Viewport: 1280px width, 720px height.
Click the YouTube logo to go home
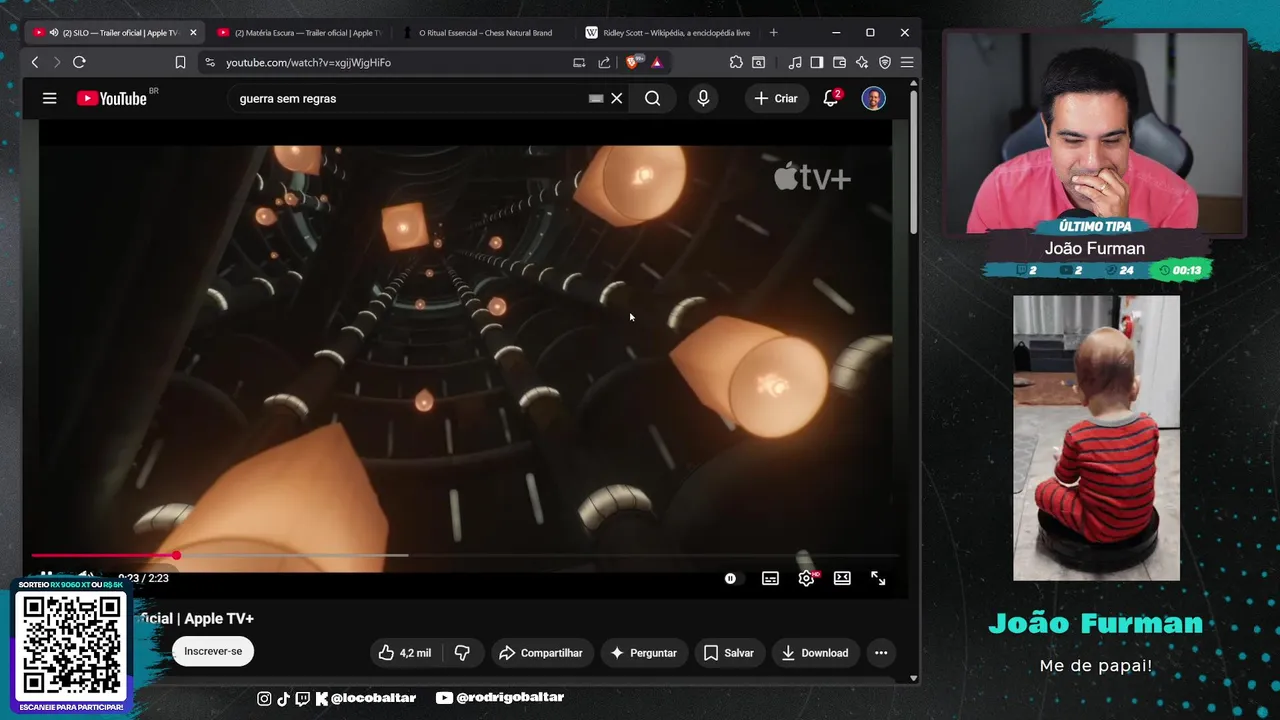click(112, 98)
